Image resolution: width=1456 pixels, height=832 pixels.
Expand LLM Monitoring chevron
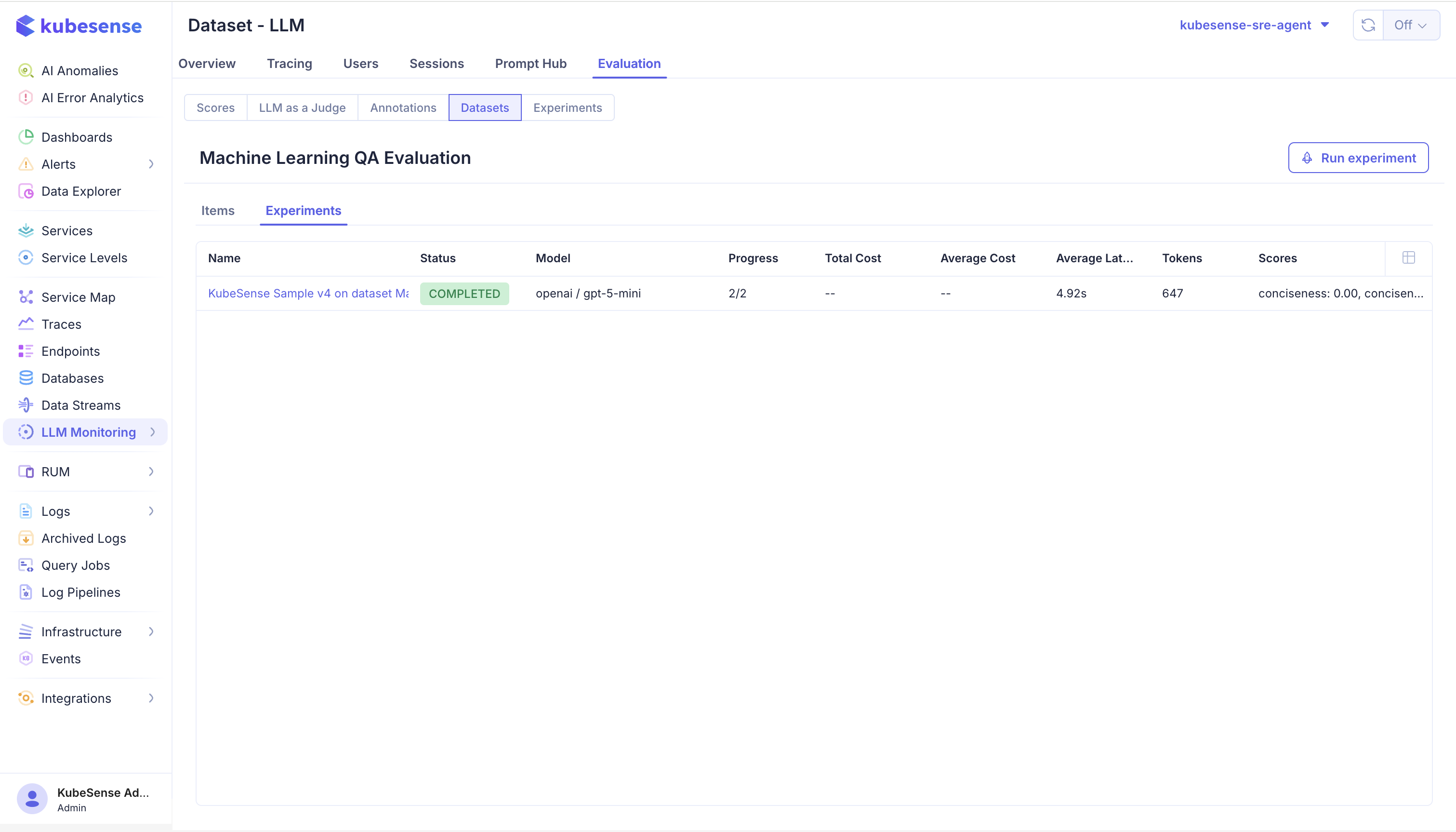(152, 432)
